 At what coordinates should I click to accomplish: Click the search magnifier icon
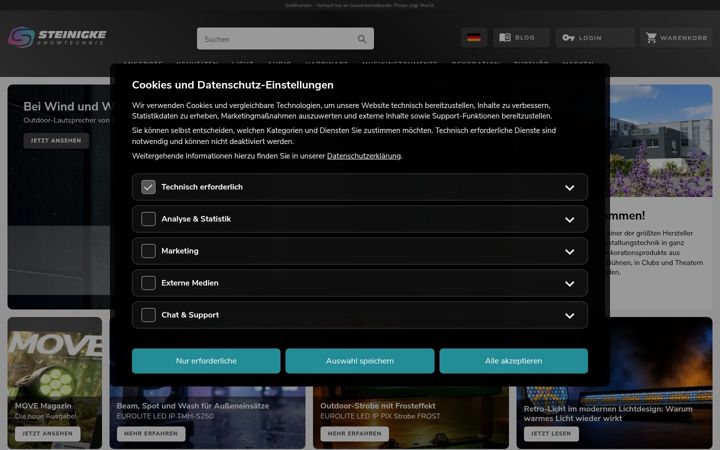[362, 39]
